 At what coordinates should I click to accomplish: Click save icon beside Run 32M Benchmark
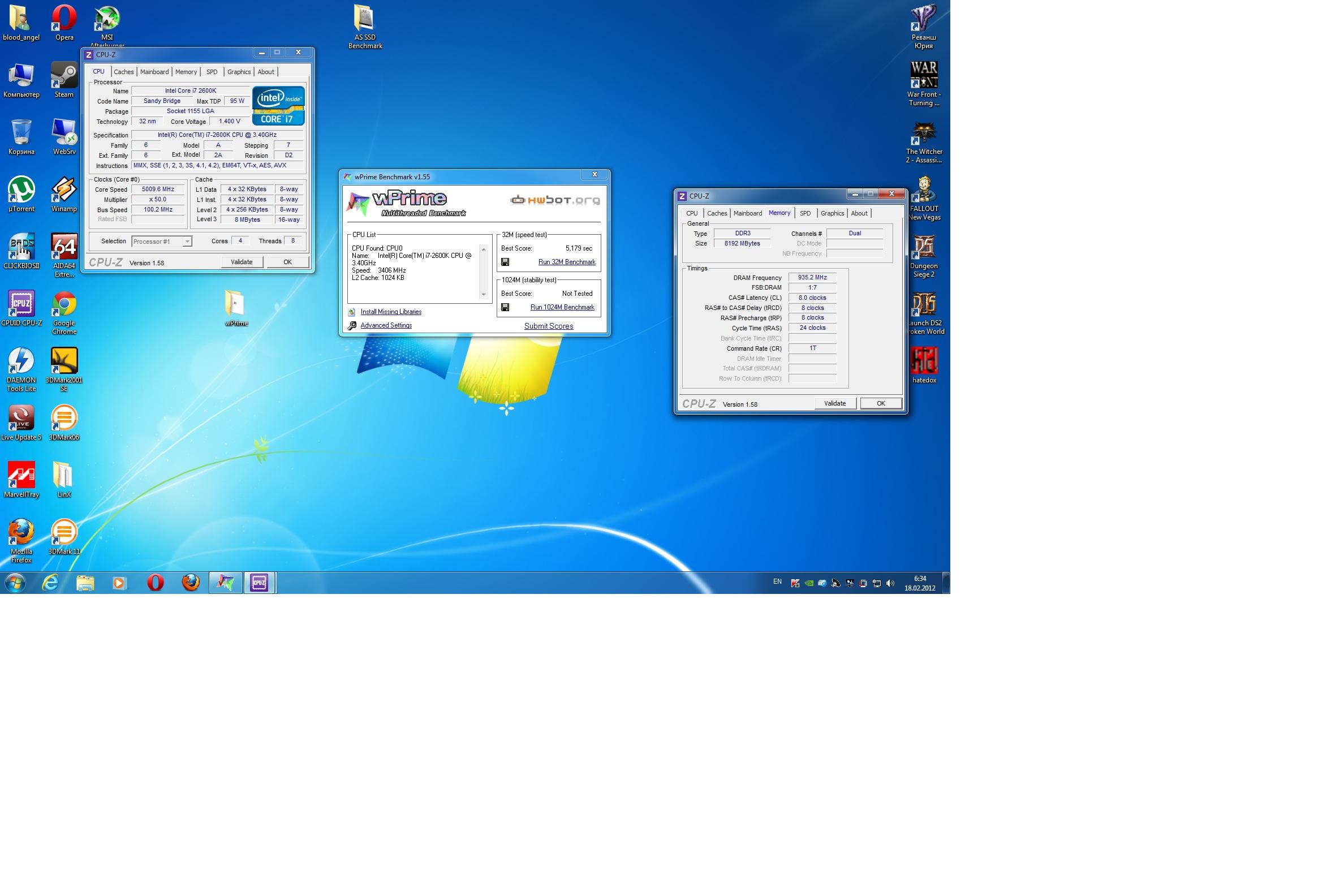[x=505, y=262]
